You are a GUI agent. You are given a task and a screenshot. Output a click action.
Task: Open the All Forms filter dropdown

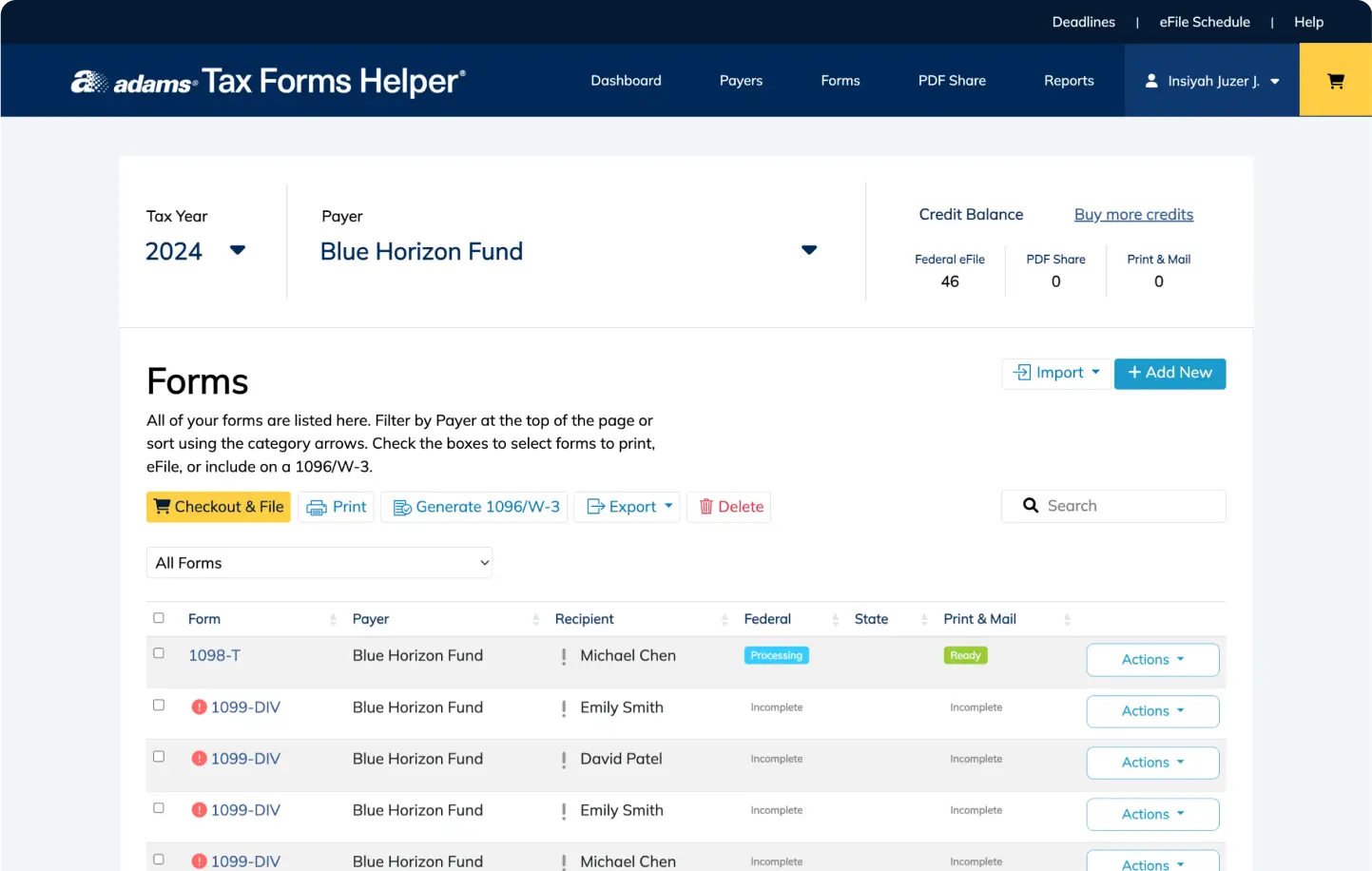319,563
